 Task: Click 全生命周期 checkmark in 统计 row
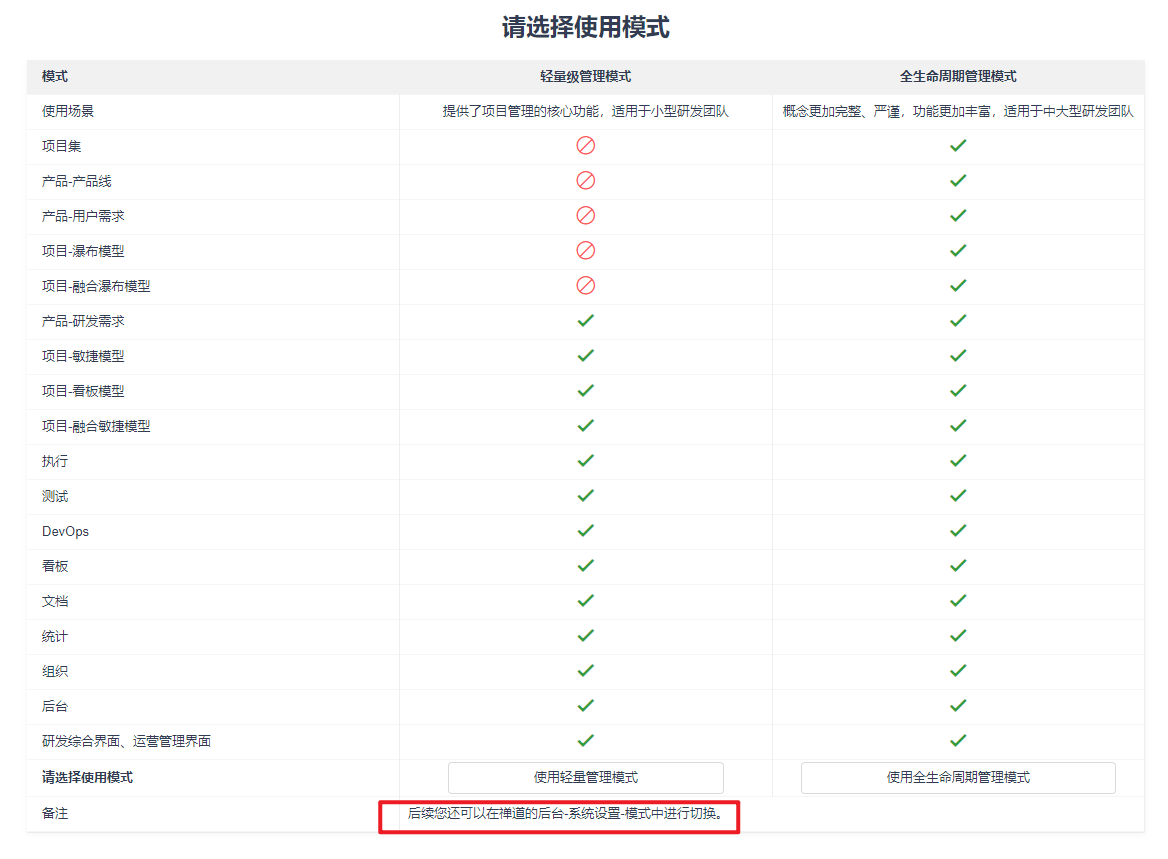958,635
